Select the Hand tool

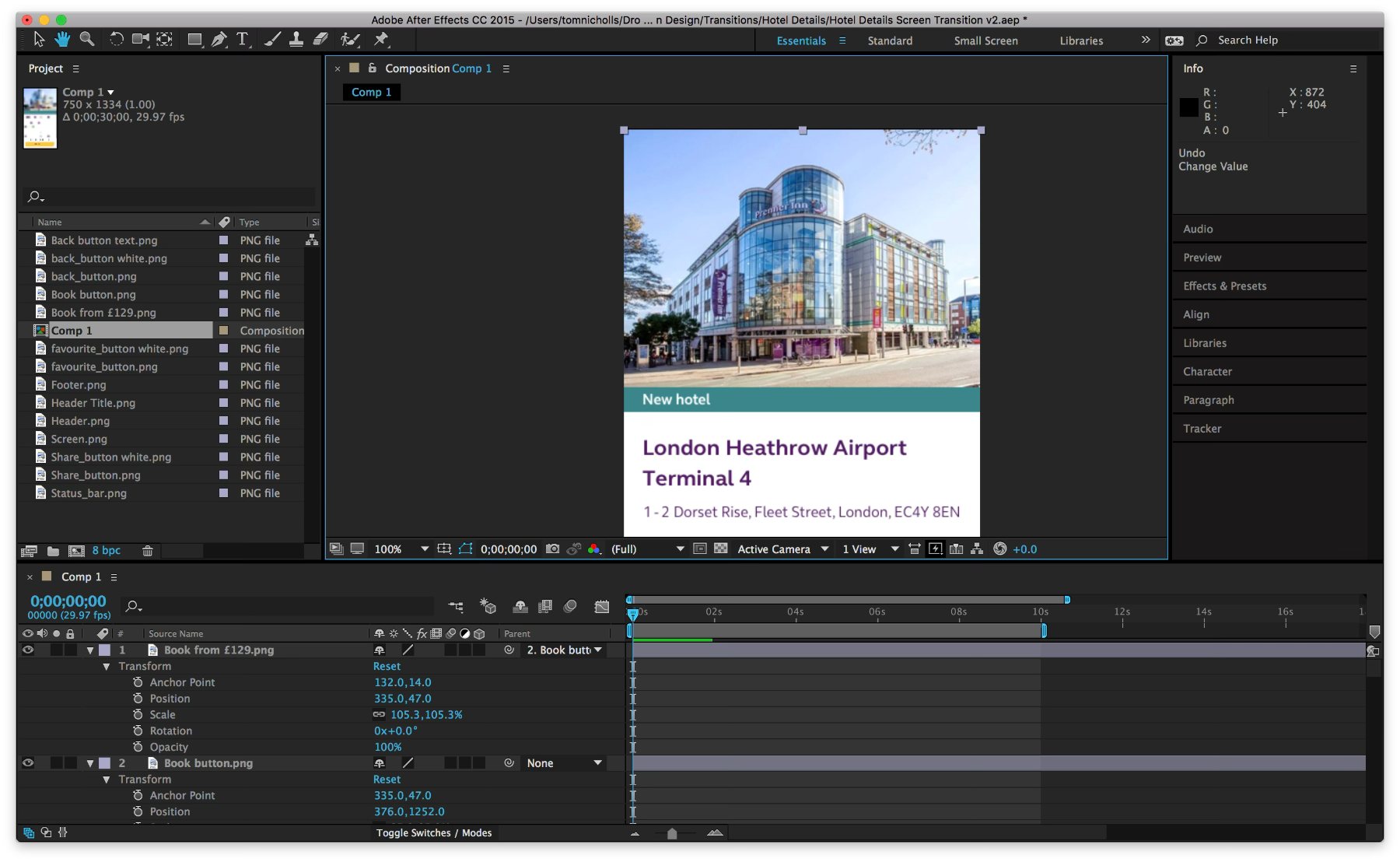point(62,39)
